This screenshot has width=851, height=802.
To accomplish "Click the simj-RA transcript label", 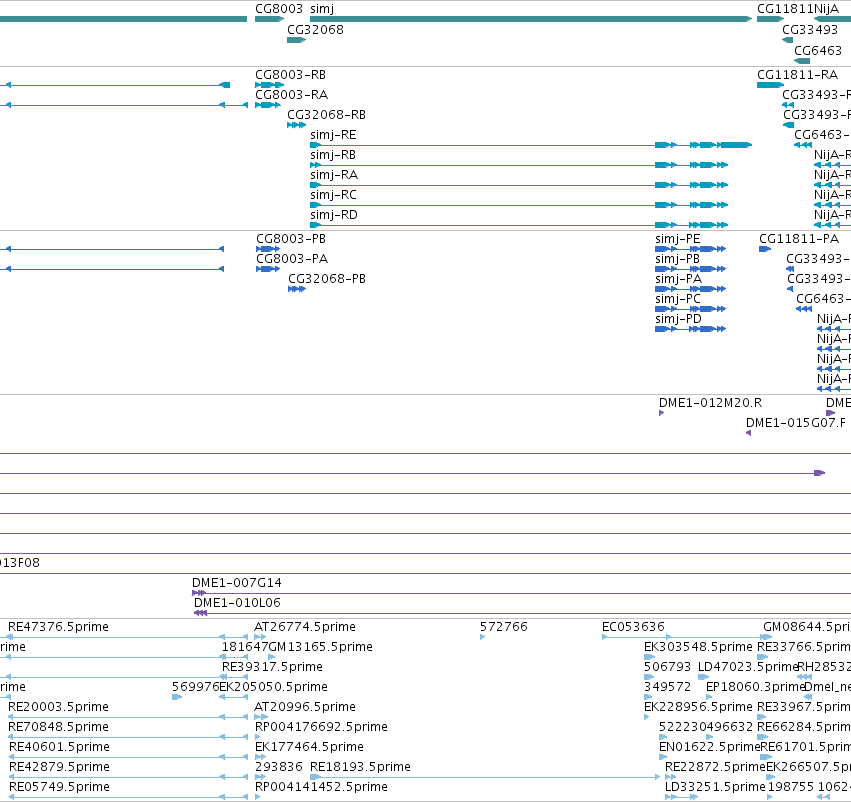I will point(334,175).
